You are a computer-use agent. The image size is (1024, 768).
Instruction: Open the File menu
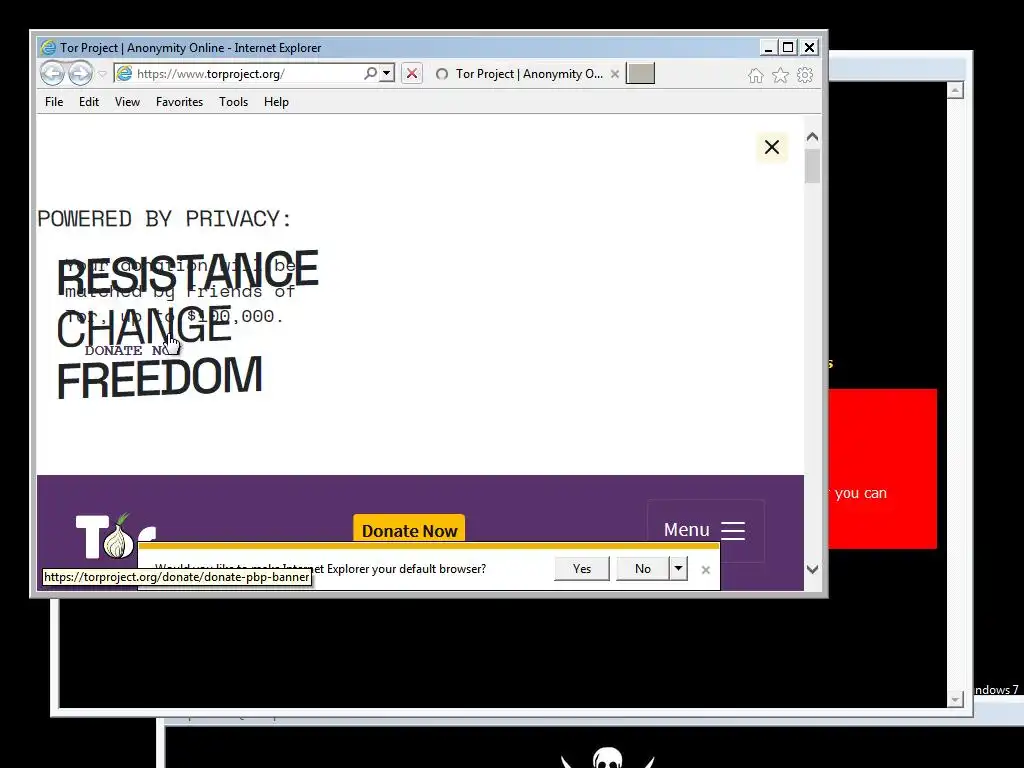(54, 102)
